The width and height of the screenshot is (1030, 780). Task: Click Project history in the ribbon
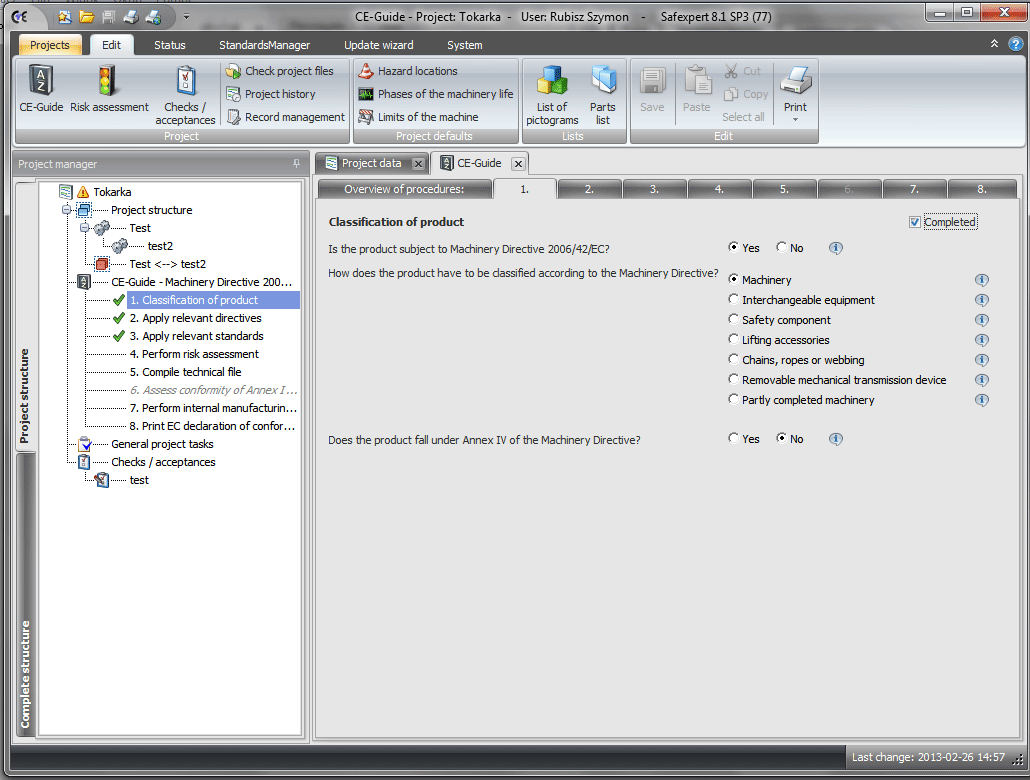(279, 94)
